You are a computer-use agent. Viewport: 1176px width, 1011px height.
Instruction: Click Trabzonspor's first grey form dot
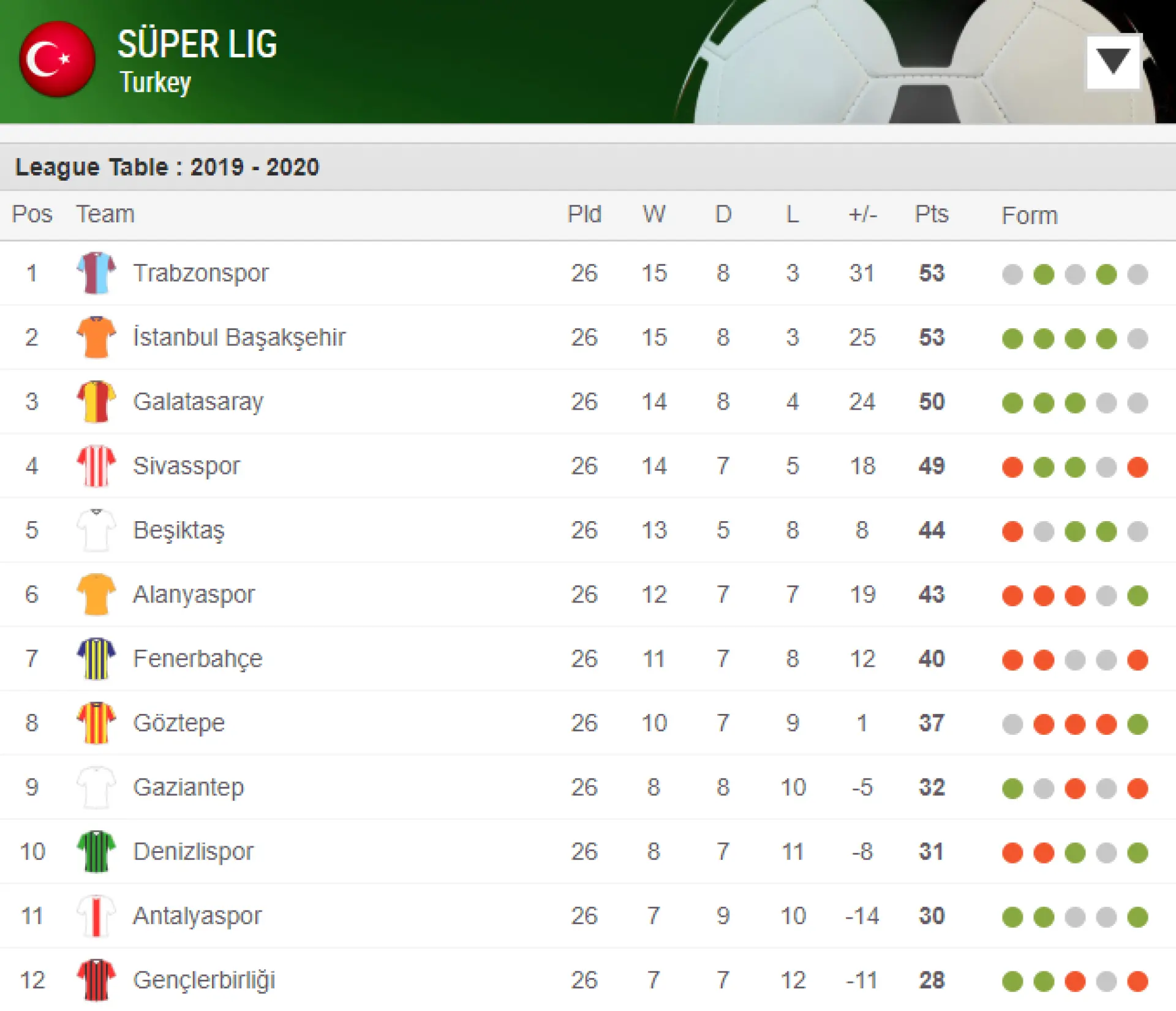click(x=1012, y=274)
